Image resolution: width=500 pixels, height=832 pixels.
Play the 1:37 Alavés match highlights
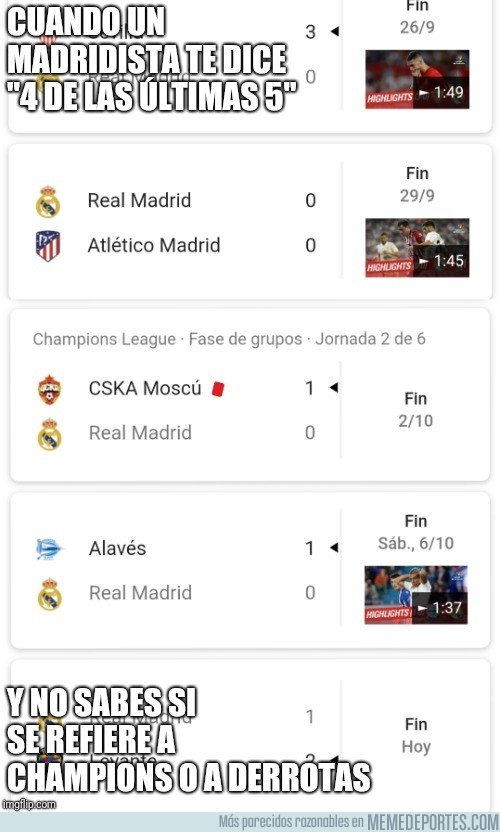click(416, 595)
